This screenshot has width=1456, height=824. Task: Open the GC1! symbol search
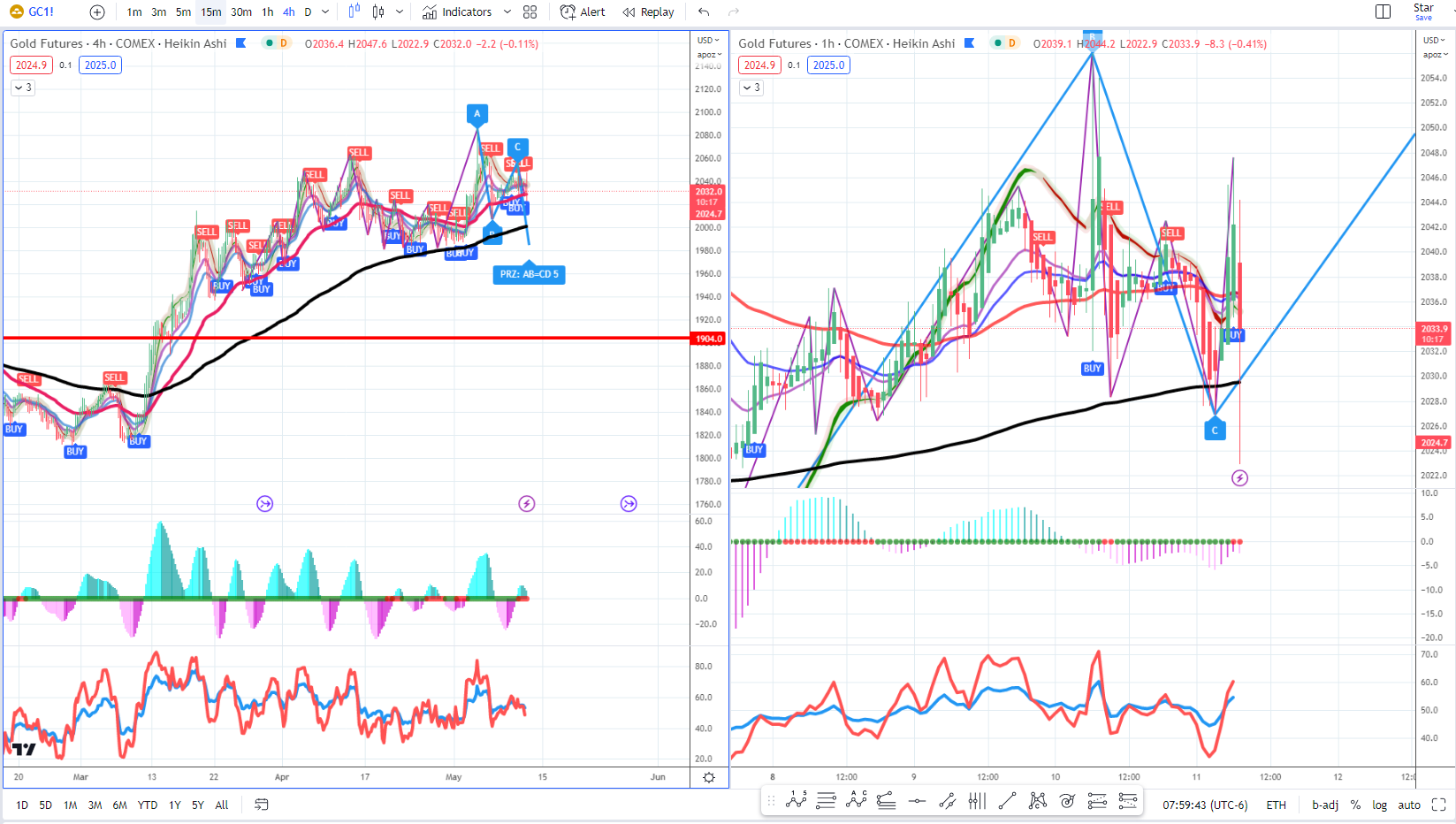(x=32, y=11)
